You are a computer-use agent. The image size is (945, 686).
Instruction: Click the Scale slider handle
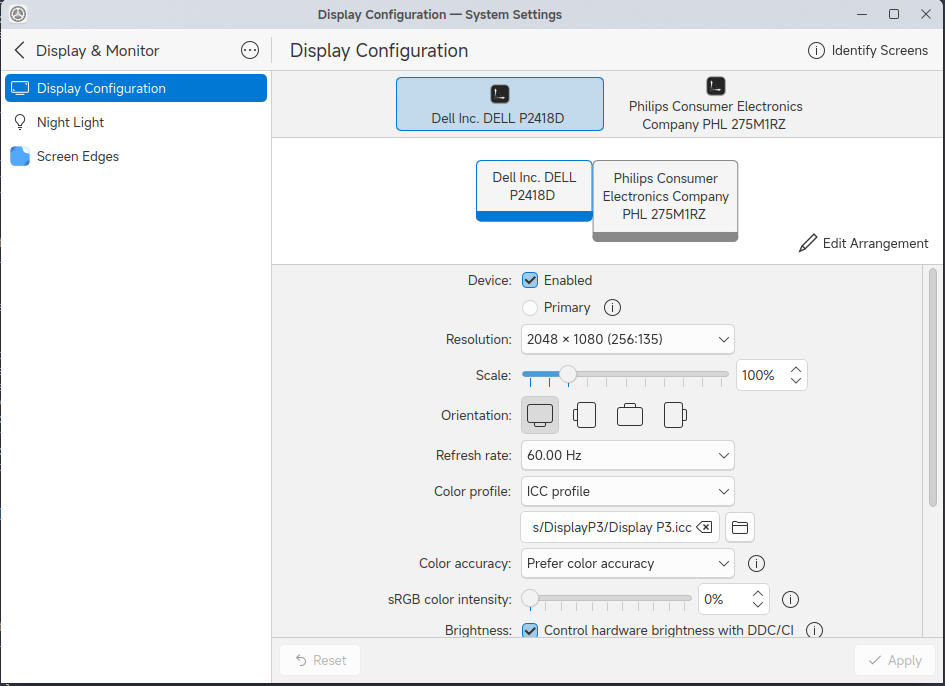click(x=567, y=374)
